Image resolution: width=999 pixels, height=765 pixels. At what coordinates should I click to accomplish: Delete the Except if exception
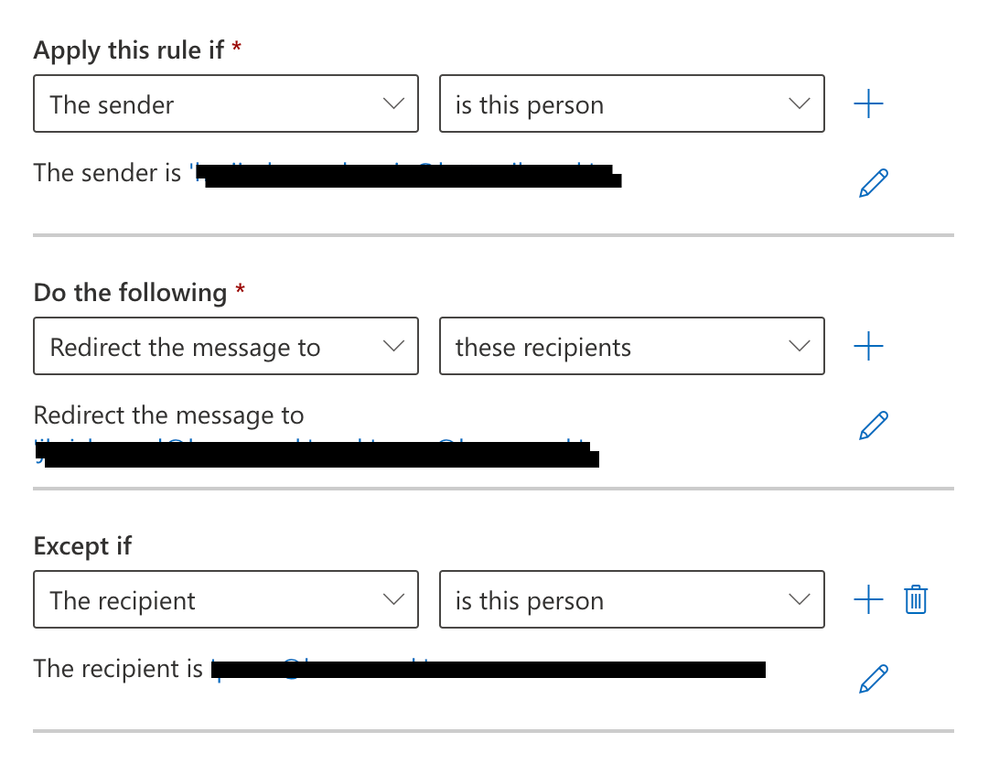[916, 599]
